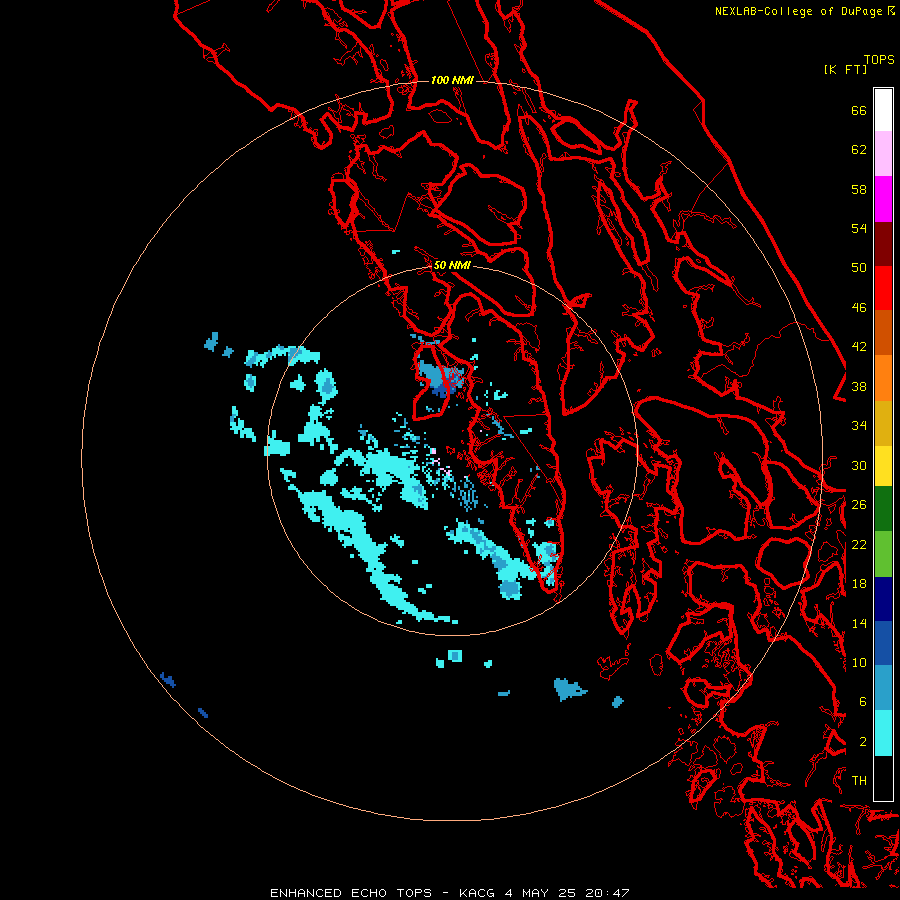
Task: Select the light green 26 kft legend swatch
Action: [x=883, y=554]
